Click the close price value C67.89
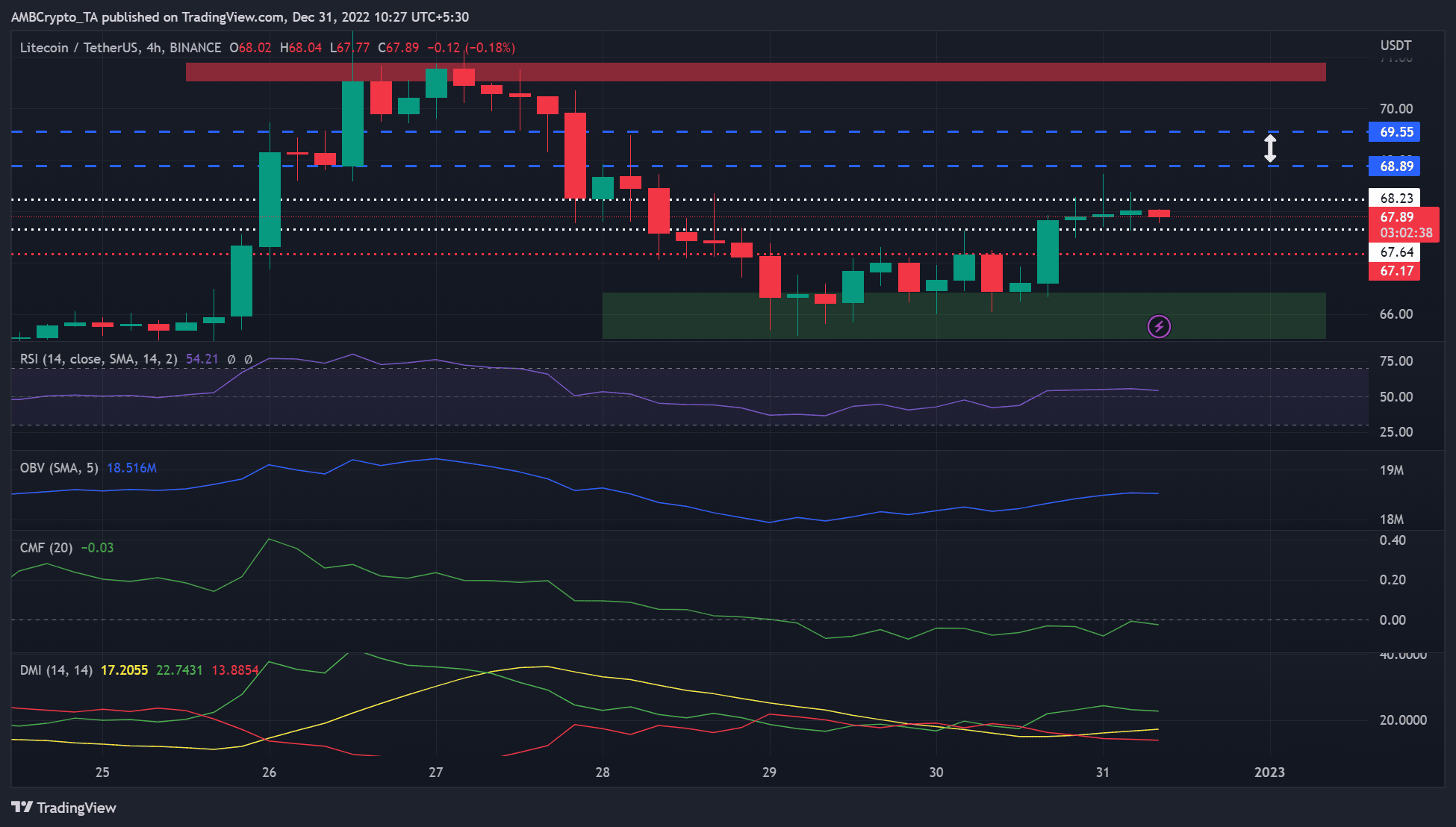Viewport: 1456px width, 827px height. [399, 48]
